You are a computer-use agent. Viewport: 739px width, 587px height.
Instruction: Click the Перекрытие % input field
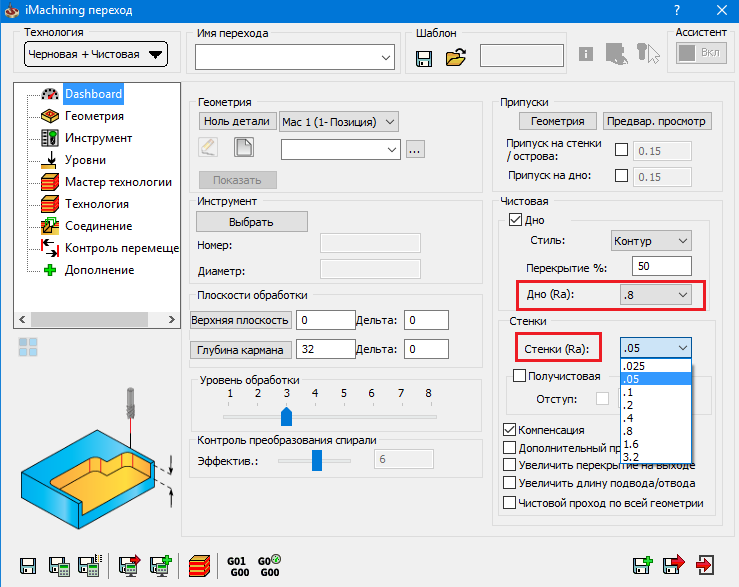click(662, 266)
